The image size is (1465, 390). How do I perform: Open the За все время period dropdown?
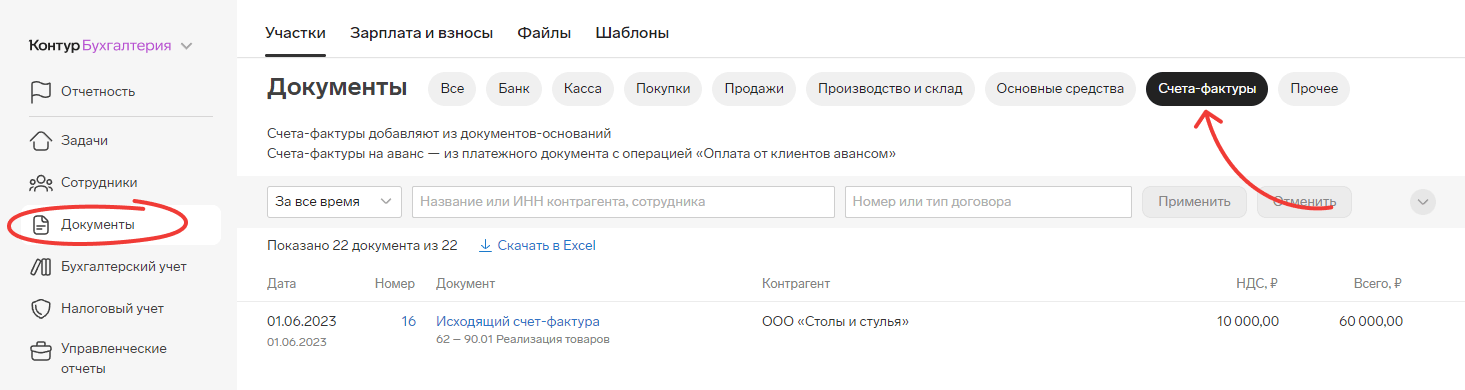(x=334, y=201)
